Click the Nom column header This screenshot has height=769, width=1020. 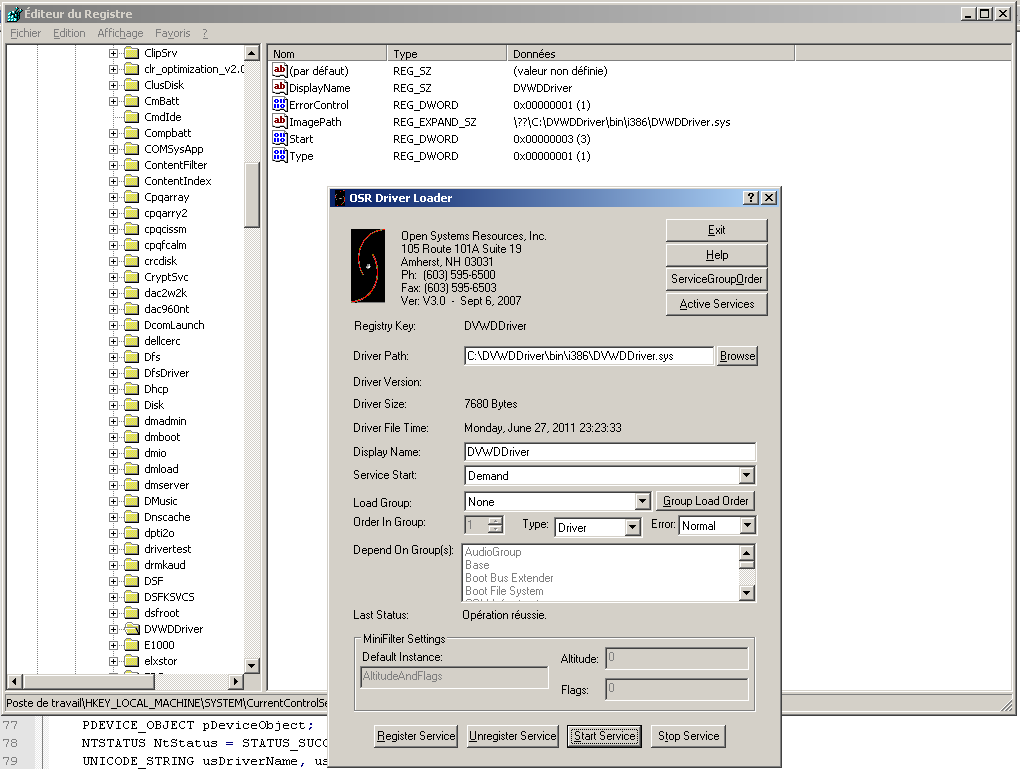(x=327, y=54)
